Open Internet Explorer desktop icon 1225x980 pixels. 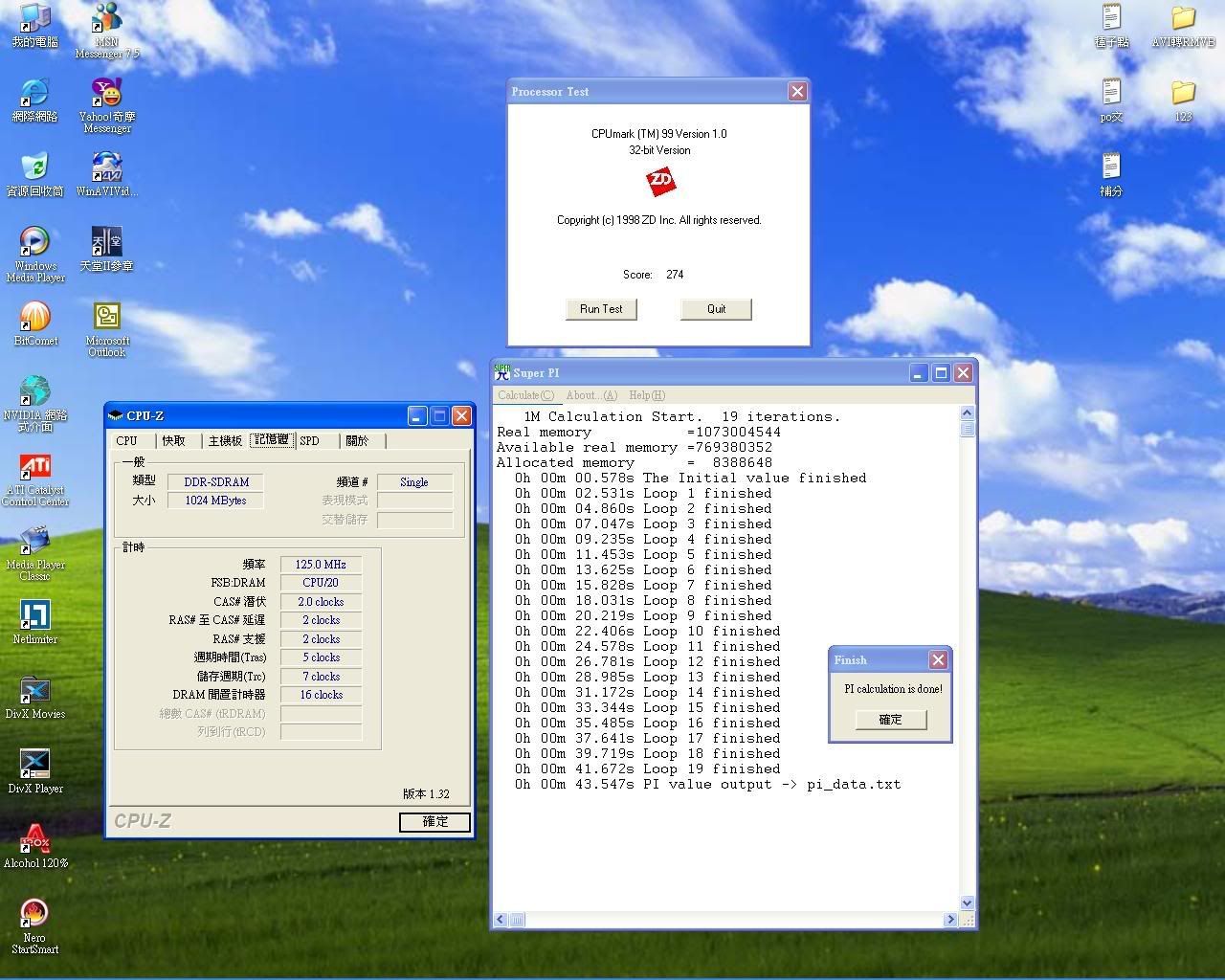coord(34,100)
